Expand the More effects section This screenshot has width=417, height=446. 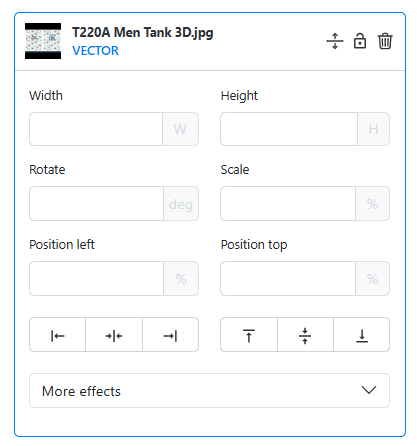(x=209, y=390)
